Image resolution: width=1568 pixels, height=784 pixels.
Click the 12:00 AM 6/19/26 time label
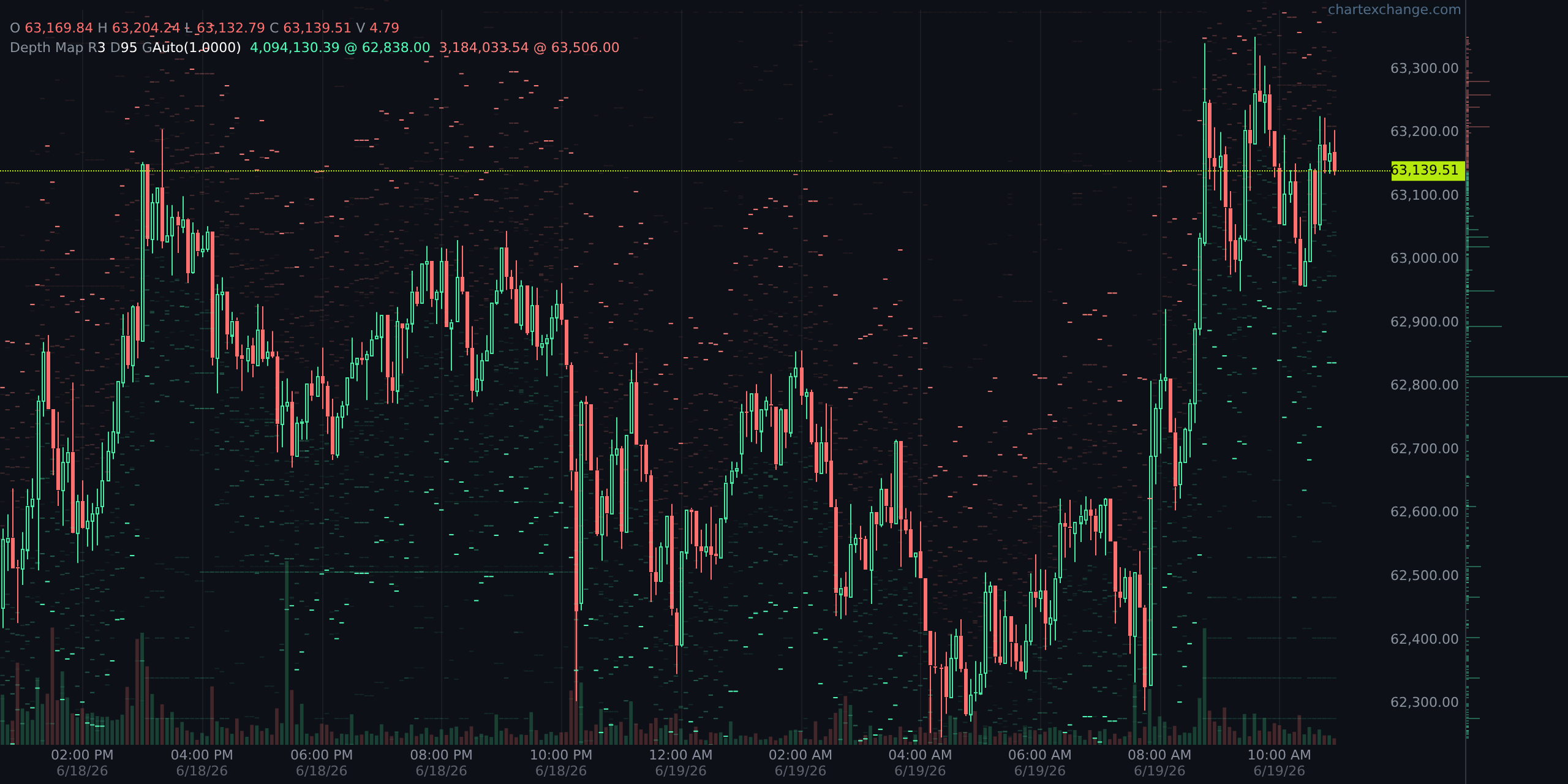point(681,763)
